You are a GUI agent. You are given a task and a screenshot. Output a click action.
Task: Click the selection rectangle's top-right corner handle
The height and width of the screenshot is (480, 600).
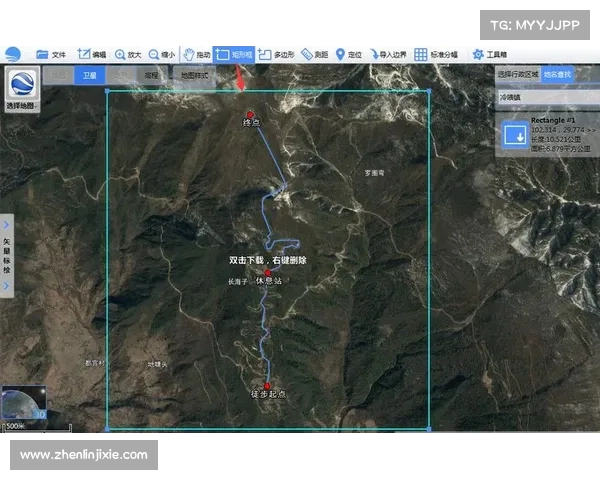click(x=429, y=91)
